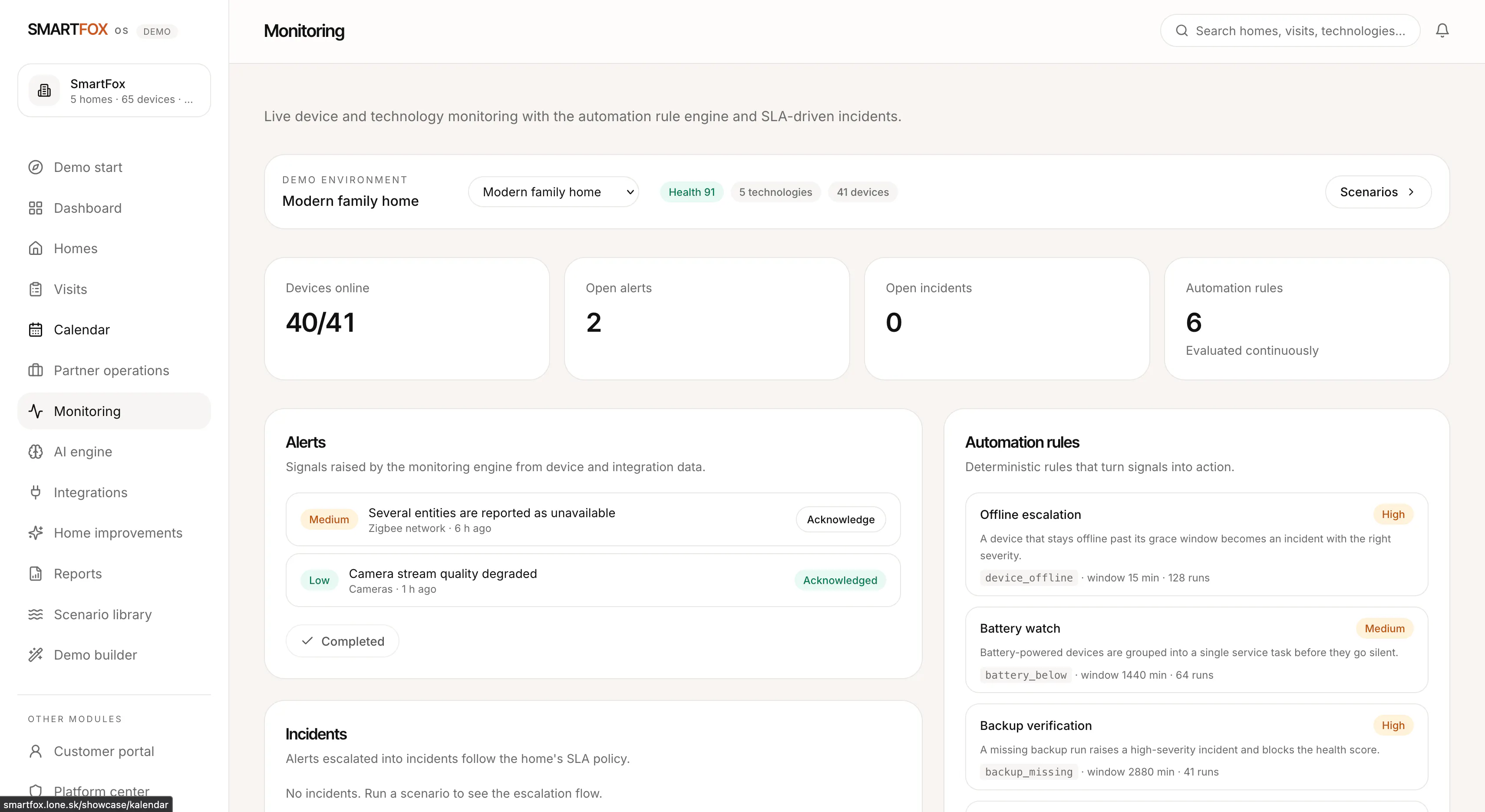Click the Low severity tag on camera alert

coord(319,580)
